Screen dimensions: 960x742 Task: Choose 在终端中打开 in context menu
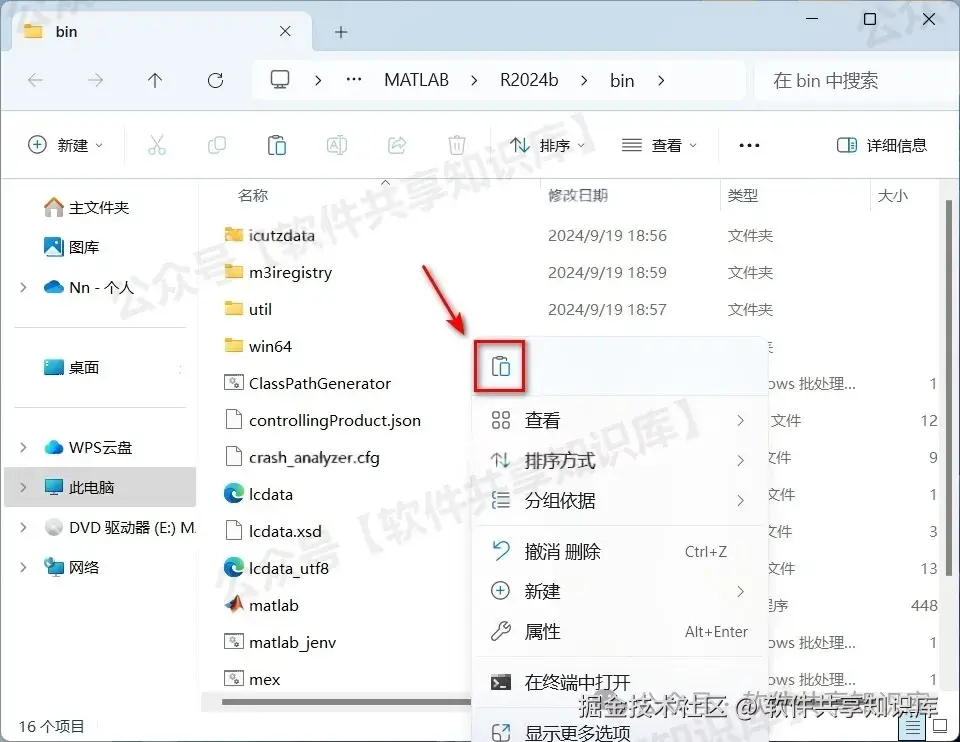[619, 682]
